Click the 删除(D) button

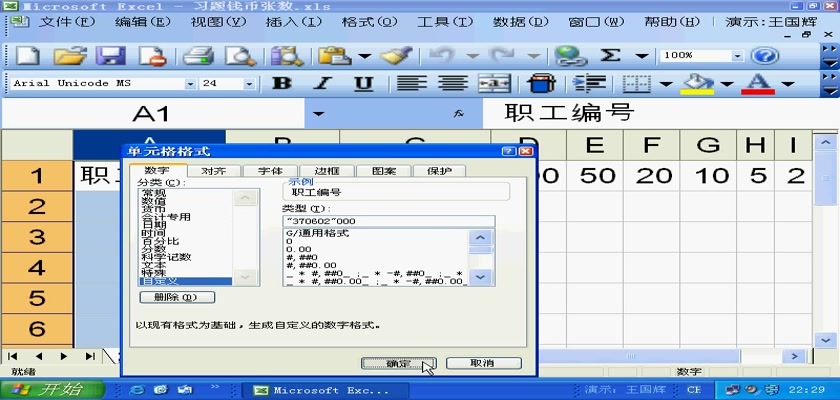(176, 297)
